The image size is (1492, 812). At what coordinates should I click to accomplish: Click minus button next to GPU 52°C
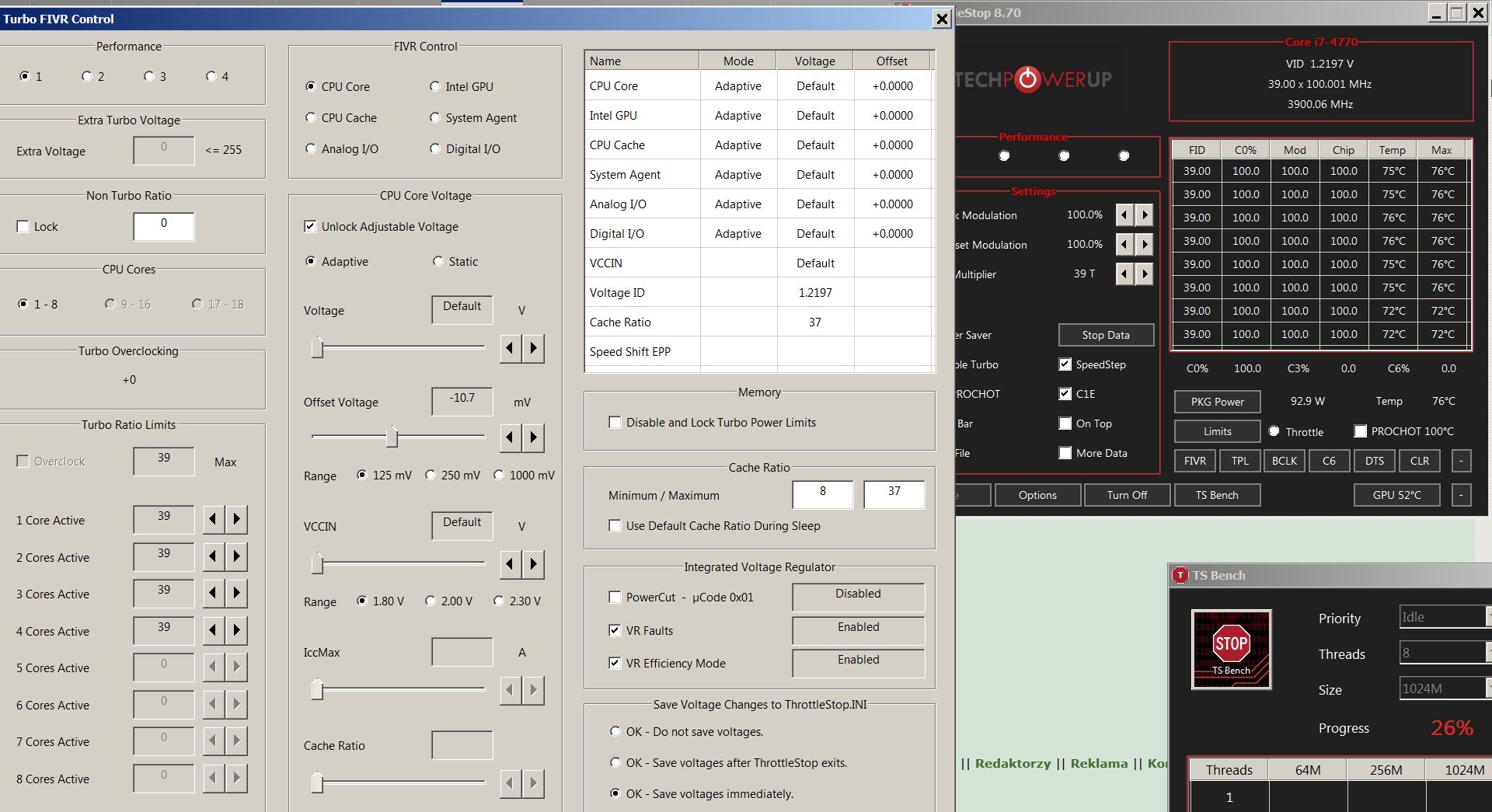pyautogui.click(x=1461, y=495)
